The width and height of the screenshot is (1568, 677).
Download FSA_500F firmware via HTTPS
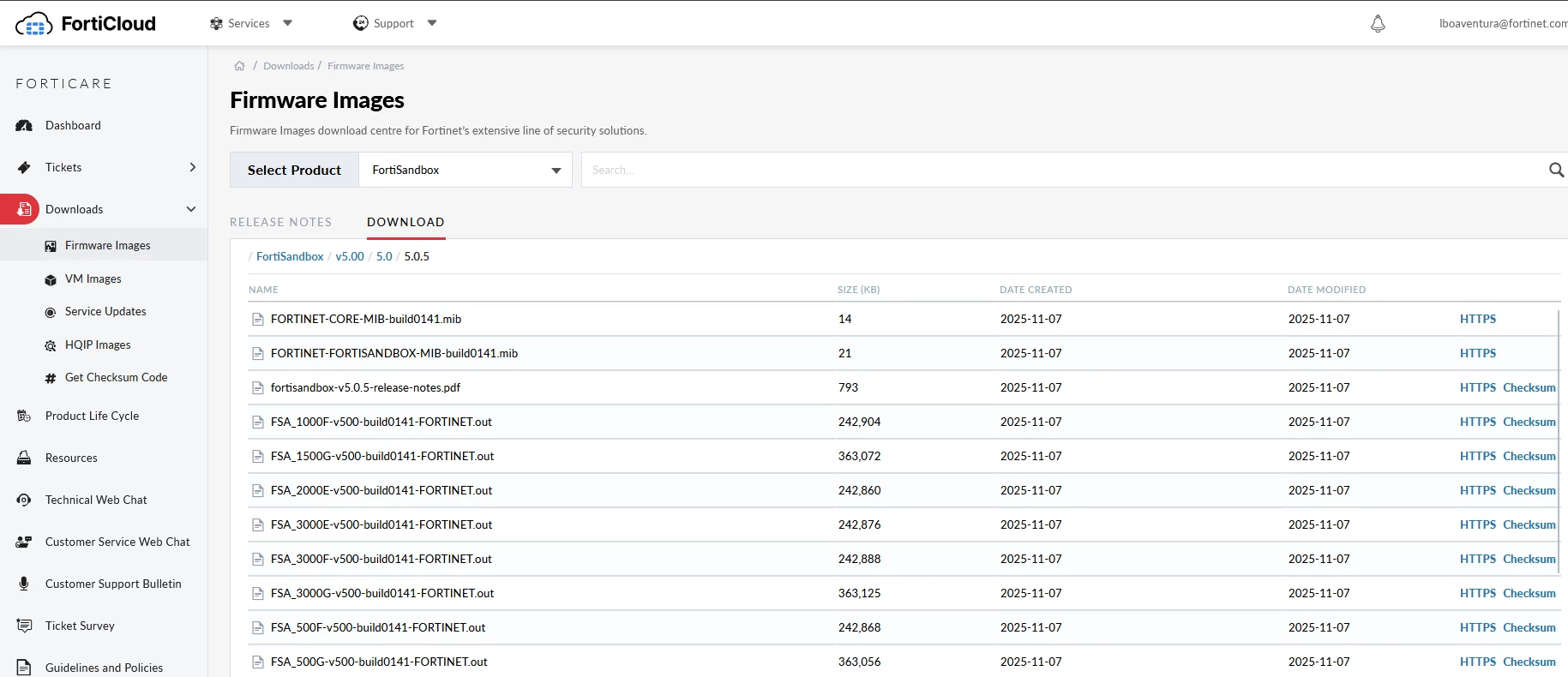tap(1478, 627)
